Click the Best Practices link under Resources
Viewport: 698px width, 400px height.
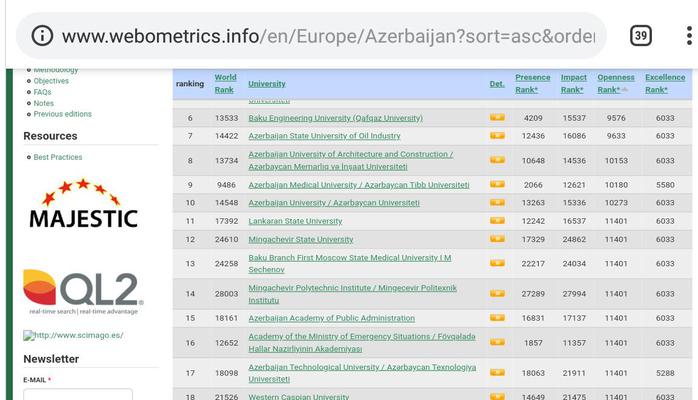click(58, 157)
